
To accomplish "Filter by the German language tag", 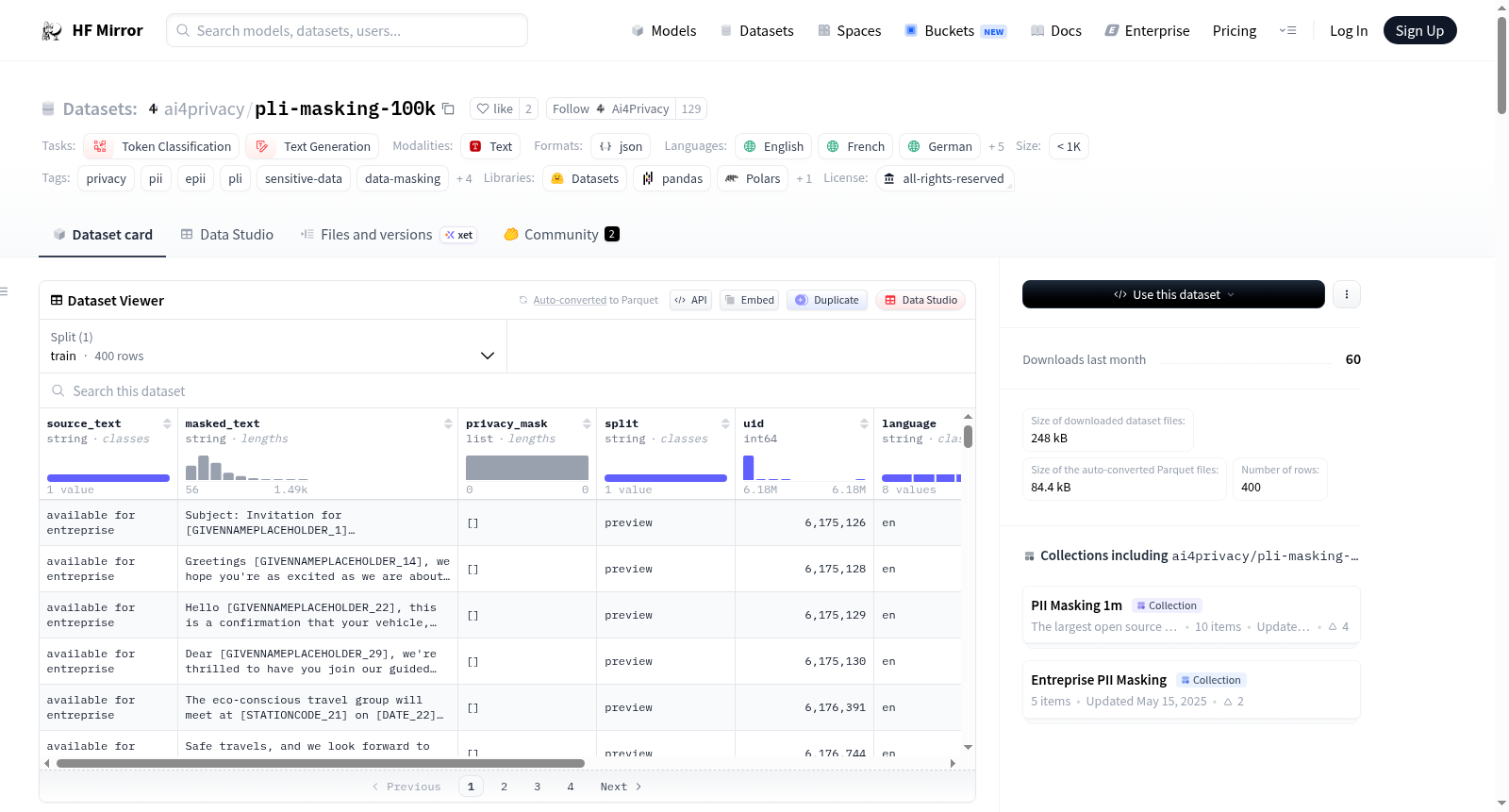I will pos(939,147).
